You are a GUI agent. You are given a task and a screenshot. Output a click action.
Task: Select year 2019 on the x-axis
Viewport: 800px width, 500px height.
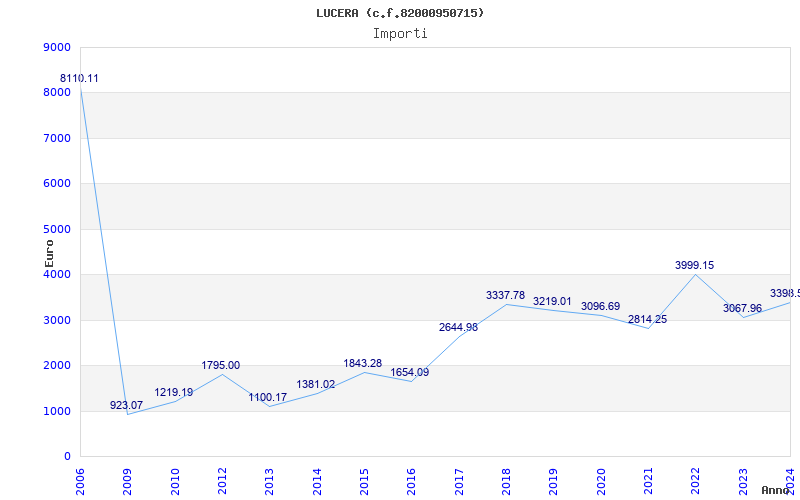pyautogui.click(x=554, y=482)
